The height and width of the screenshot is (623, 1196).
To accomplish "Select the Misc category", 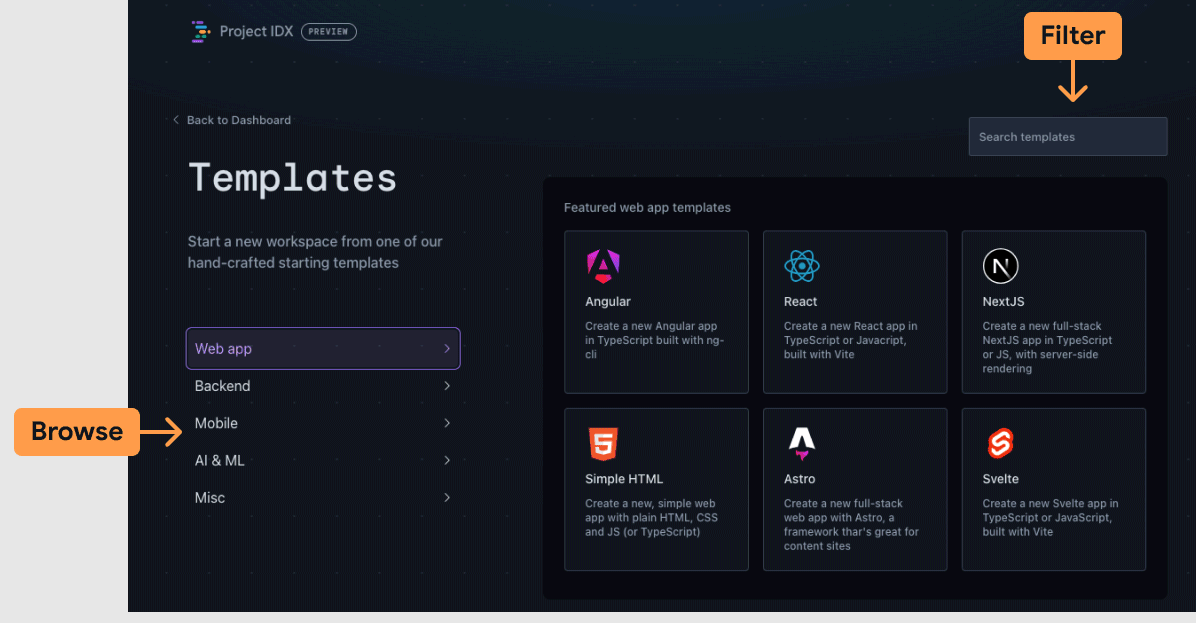I will click(323, 498).
